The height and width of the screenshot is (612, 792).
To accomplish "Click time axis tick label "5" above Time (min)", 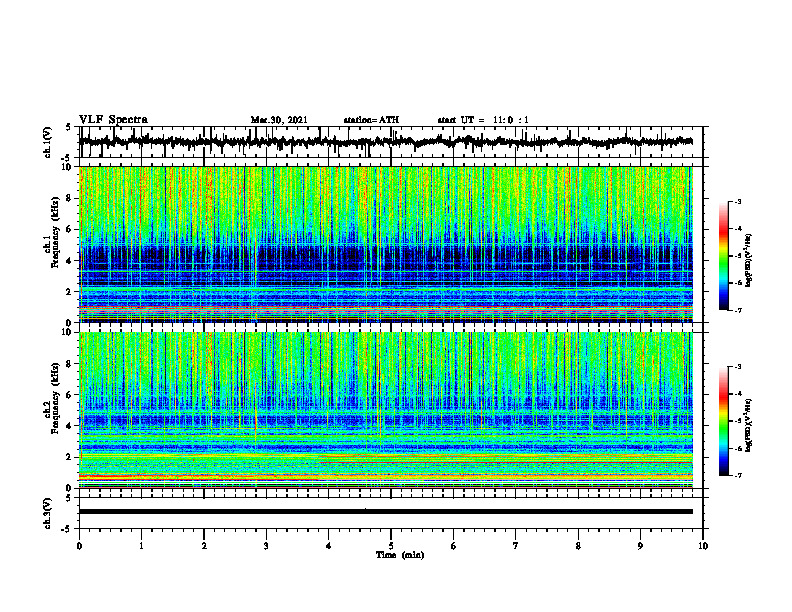I will point(391,546).
